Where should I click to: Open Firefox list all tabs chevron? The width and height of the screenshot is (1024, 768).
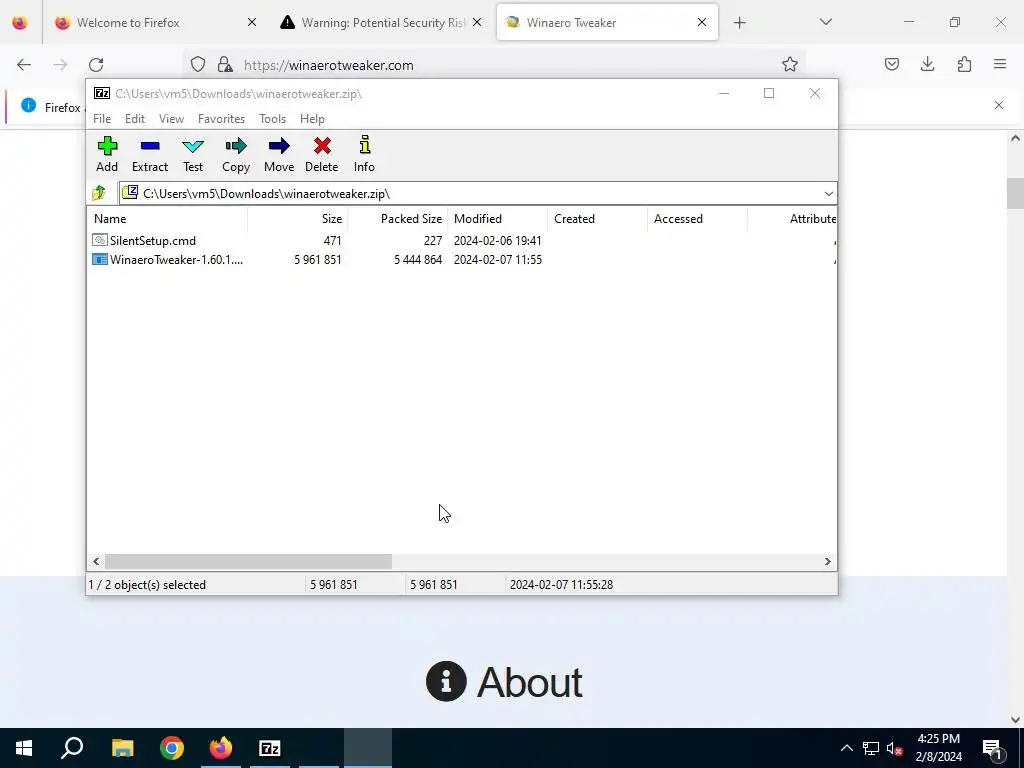[x=825, y=22]
